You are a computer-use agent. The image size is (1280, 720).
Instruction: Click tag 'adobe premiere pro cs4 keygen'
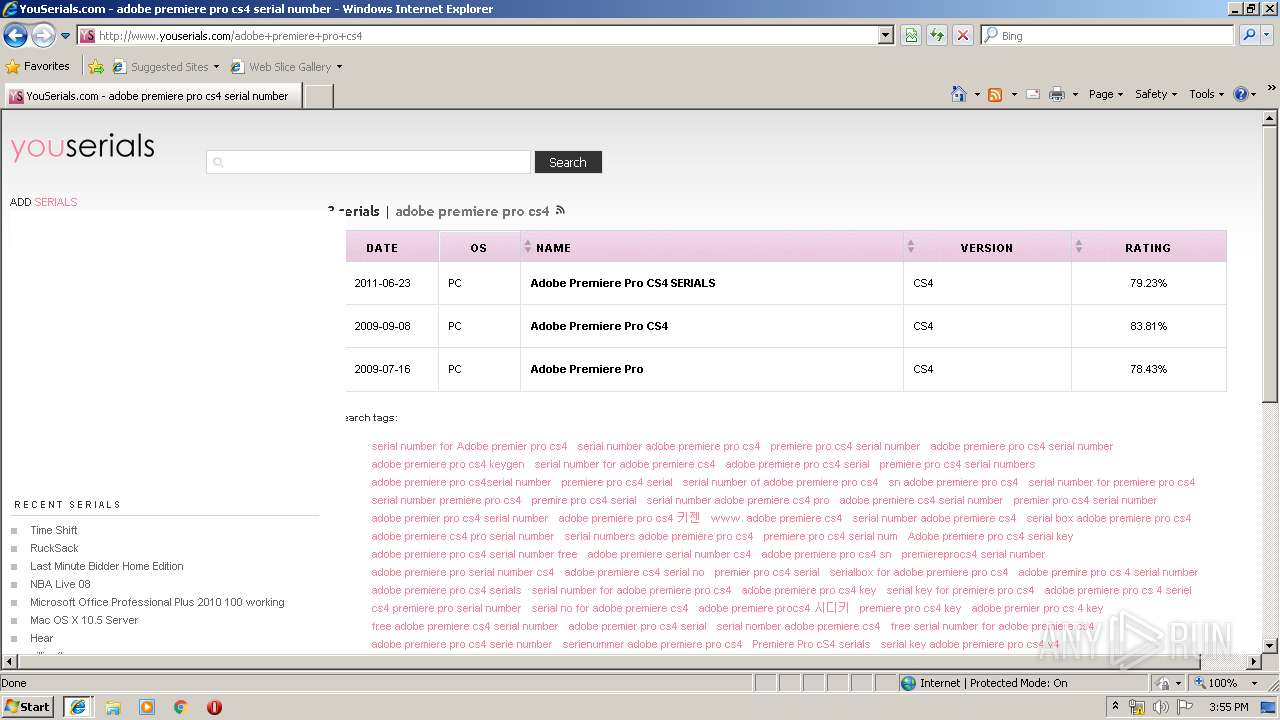pos(448,464)
